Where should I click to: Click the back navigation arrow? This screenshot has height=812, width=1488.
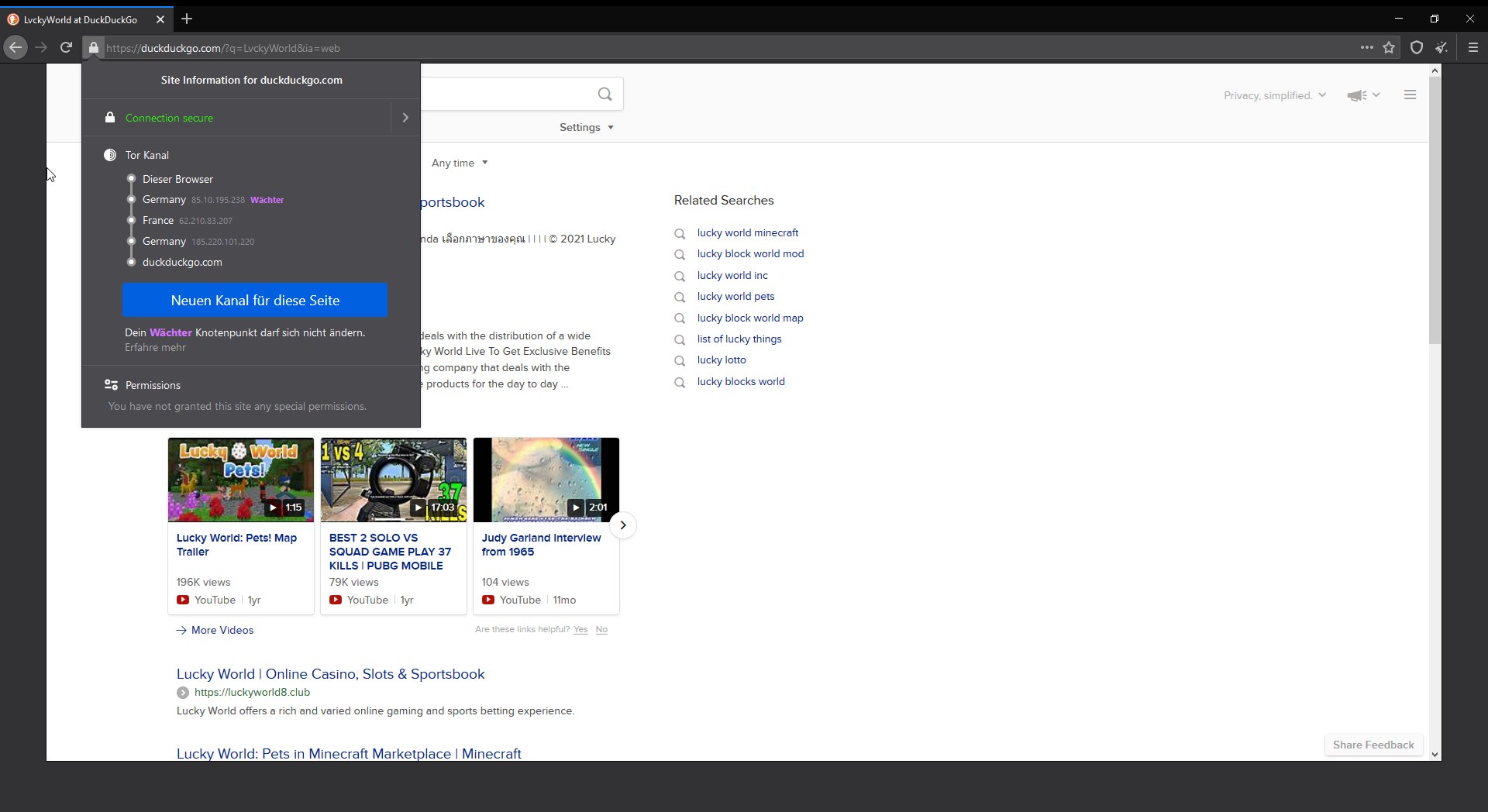pos(15,48)
